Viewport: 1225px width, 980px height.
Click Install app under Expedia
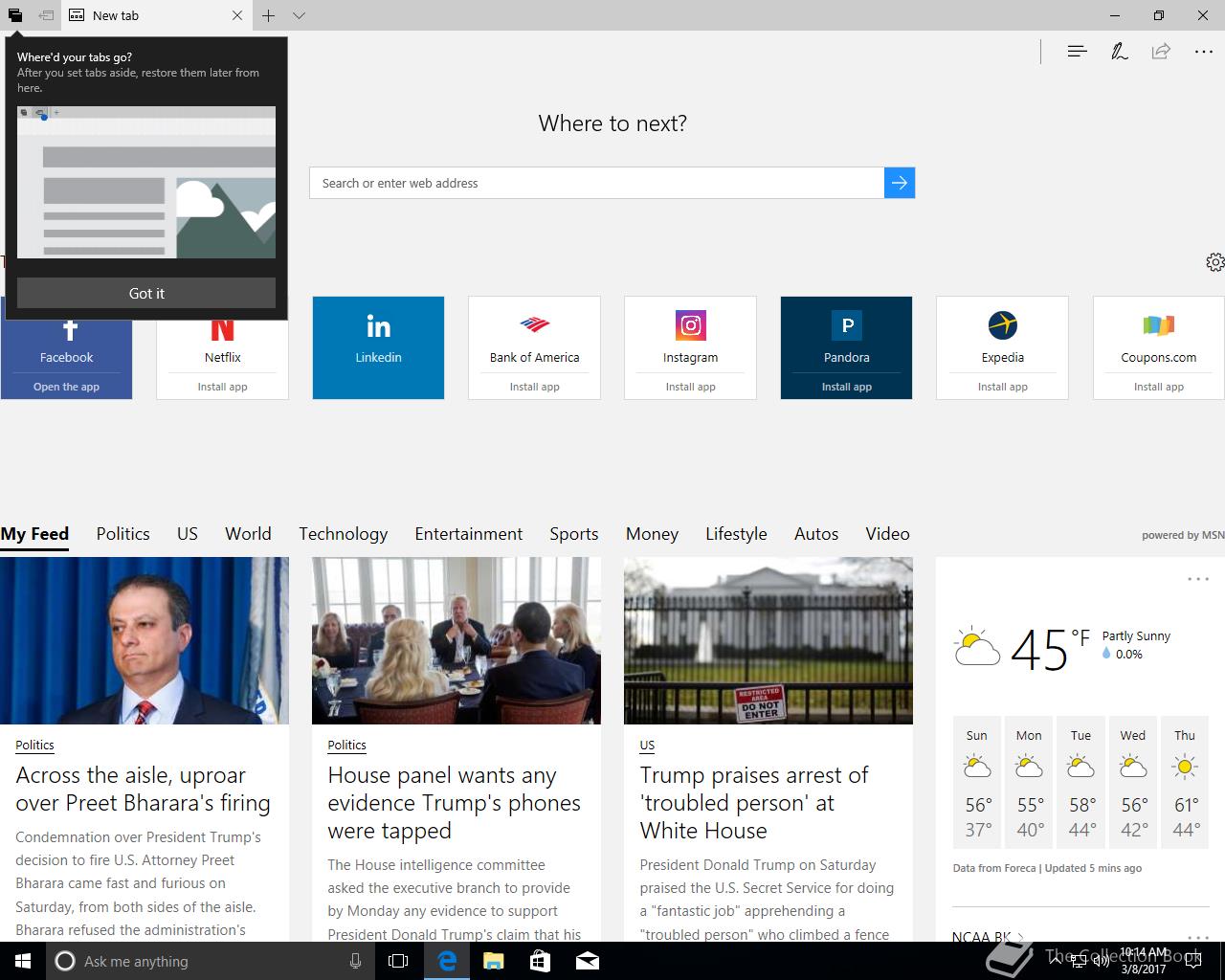(x=1002, y=387)
